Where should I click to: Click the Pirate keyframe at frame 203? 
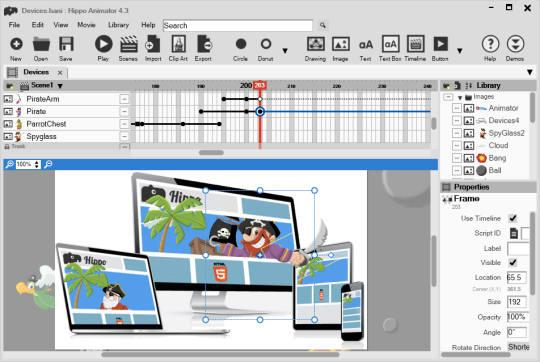(x=260, y=112)
